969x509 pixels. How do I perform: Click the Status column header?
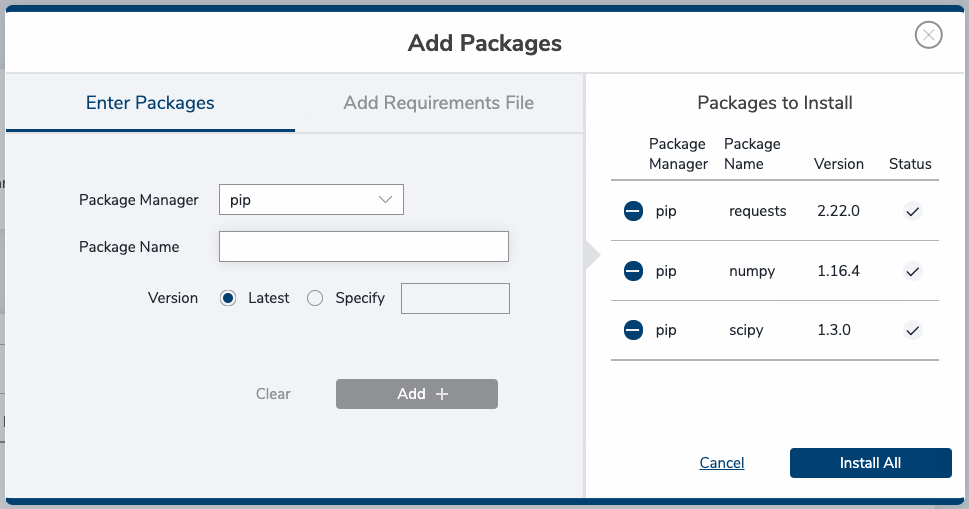point(910,164)
